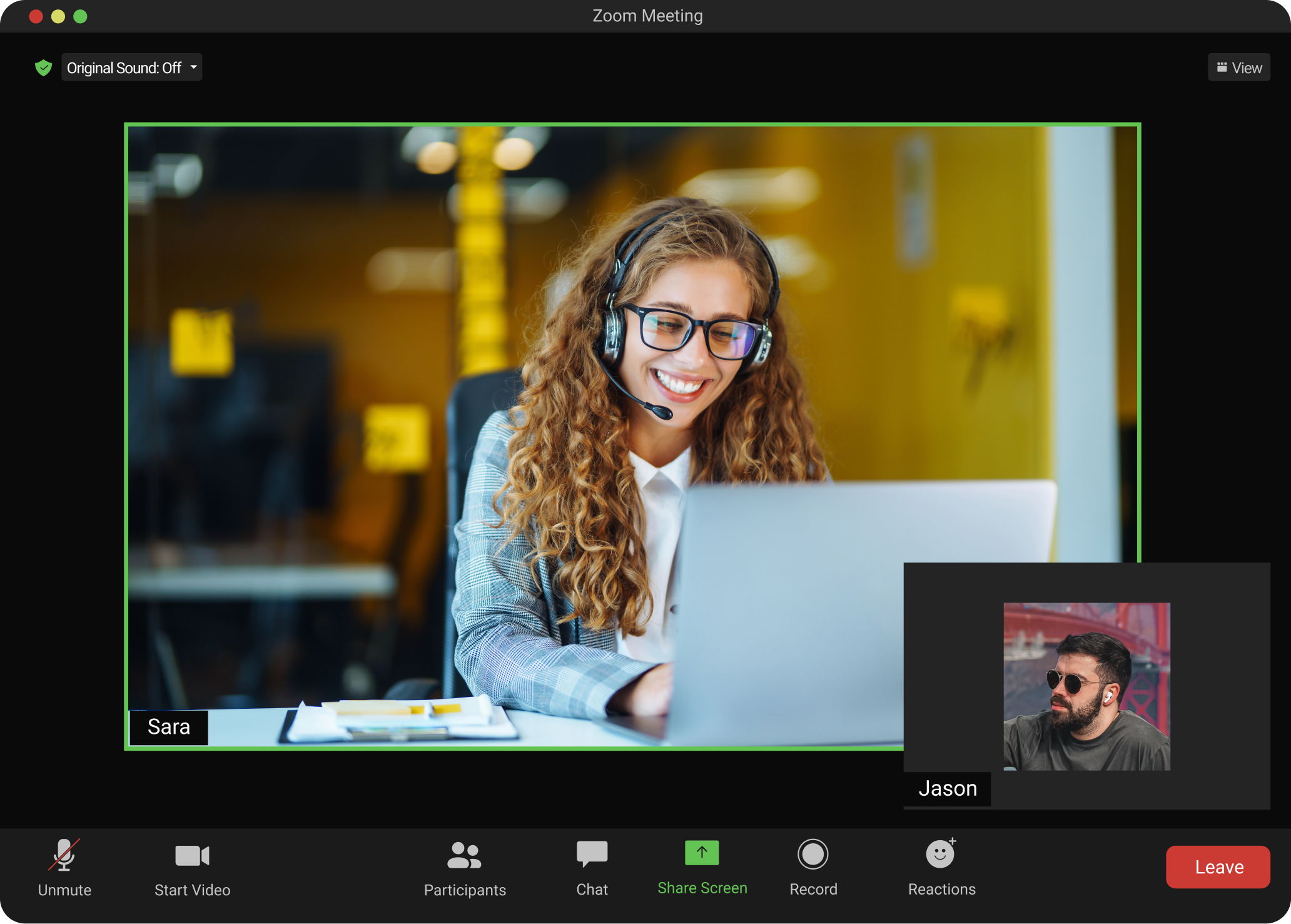Click the Jason name label
Image resolution: width=1291 pixels, height=924 pixels.
pos(948,788)
